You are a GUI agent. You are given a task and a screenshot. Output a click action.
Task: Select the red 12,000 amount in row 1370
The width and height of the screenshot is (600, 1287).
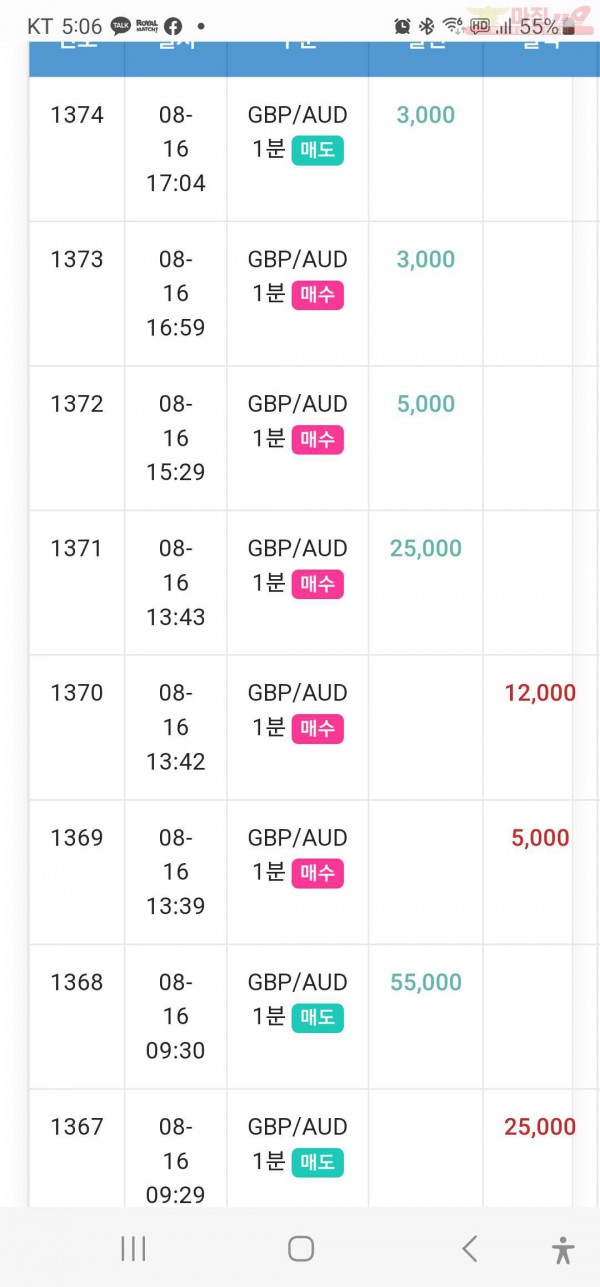[540, 693]
